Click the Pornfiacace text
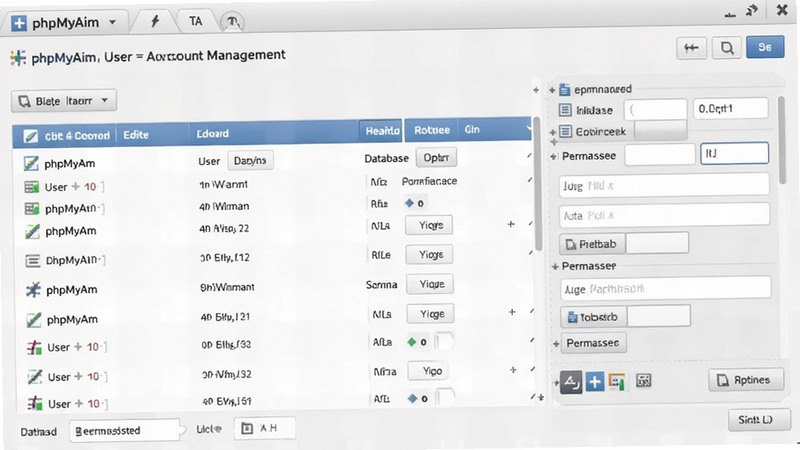 pyautogui.click(x=429, y=181)
